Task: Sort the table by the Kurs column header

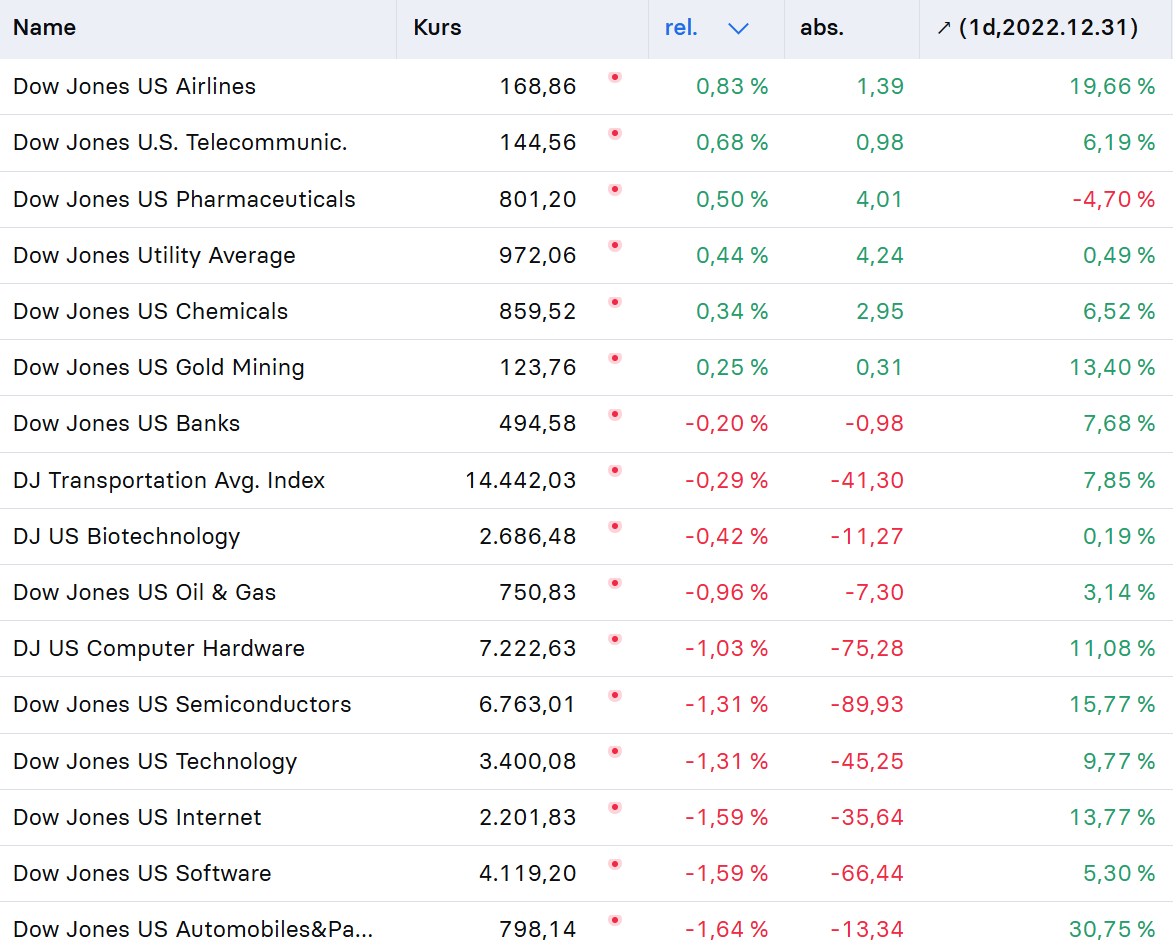Action: 437,28
